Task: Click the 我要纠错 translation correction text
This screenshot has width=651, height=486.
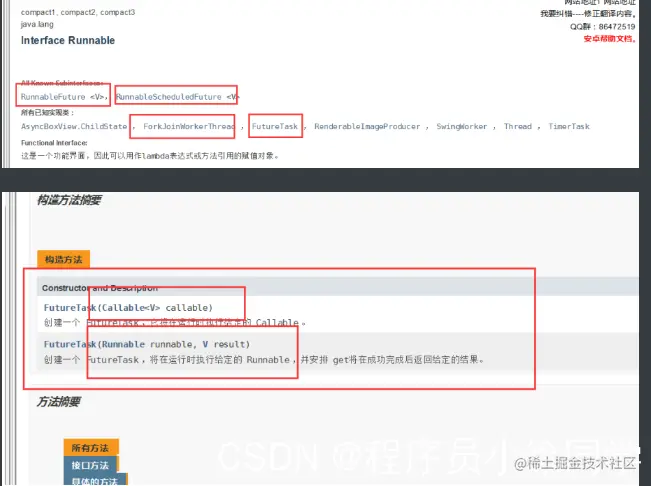Action: 588,14
